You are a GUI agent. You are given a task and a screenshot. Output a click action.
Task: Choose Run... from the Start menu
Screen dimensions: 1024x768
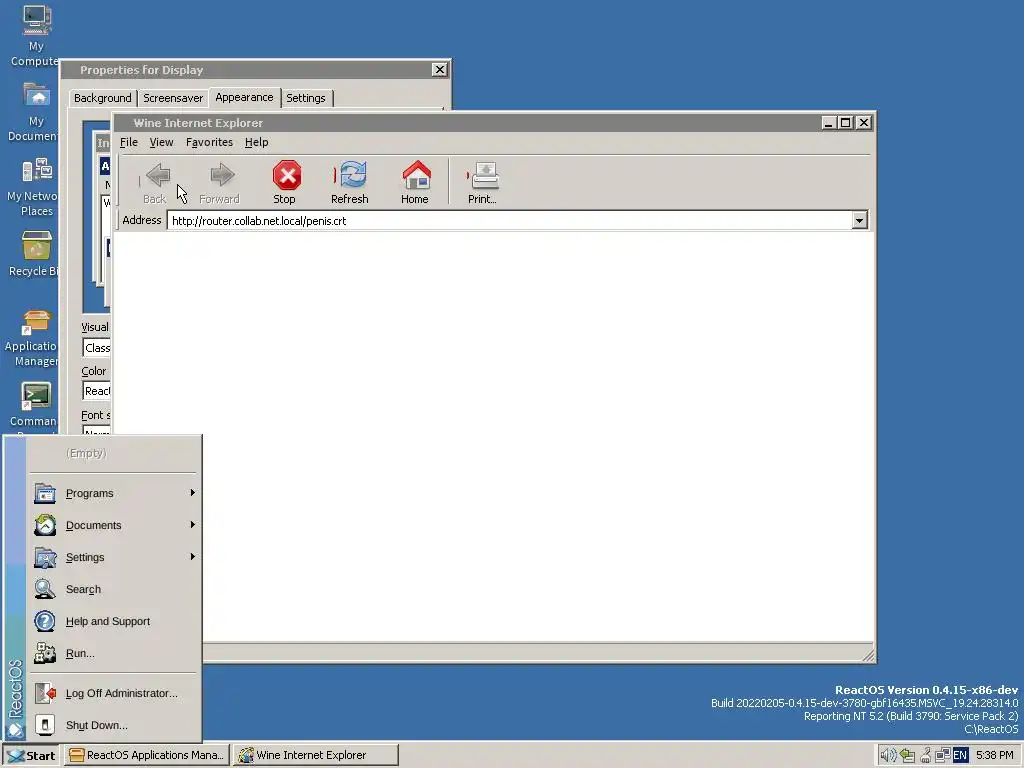[x=113, y=653]
